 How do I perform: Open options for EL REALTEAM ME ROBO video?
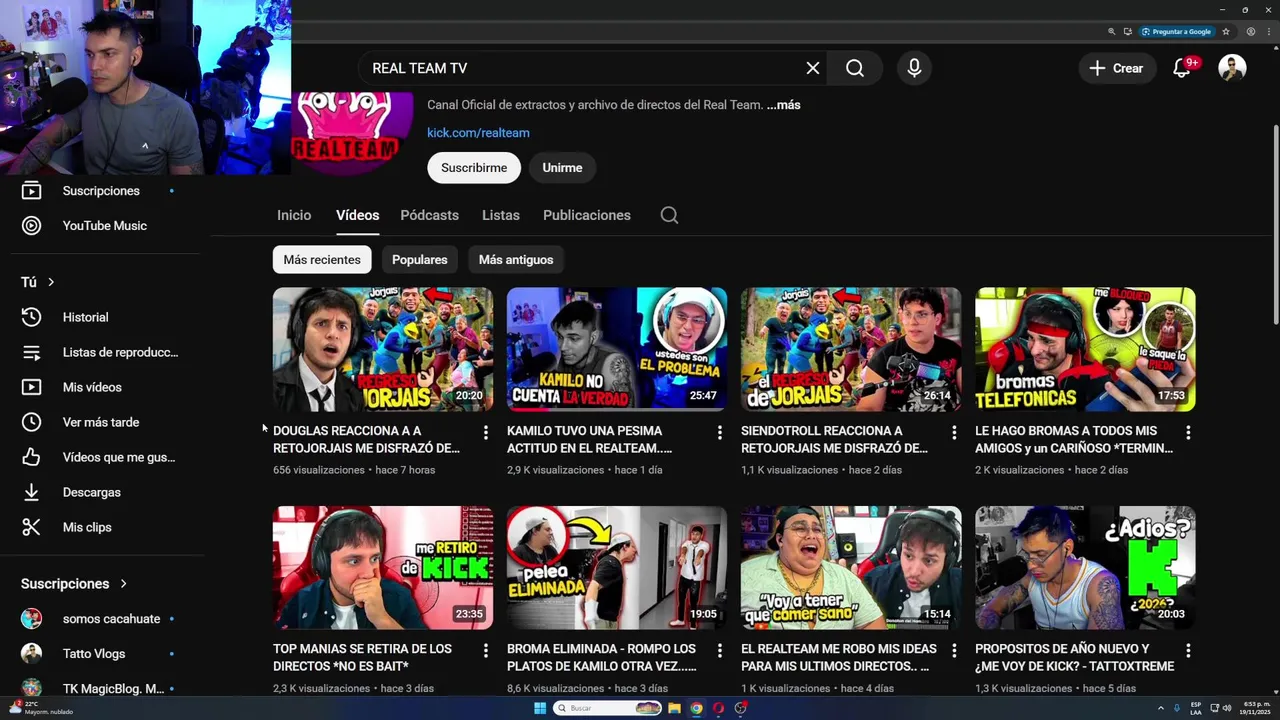click(x=954, y=651)
